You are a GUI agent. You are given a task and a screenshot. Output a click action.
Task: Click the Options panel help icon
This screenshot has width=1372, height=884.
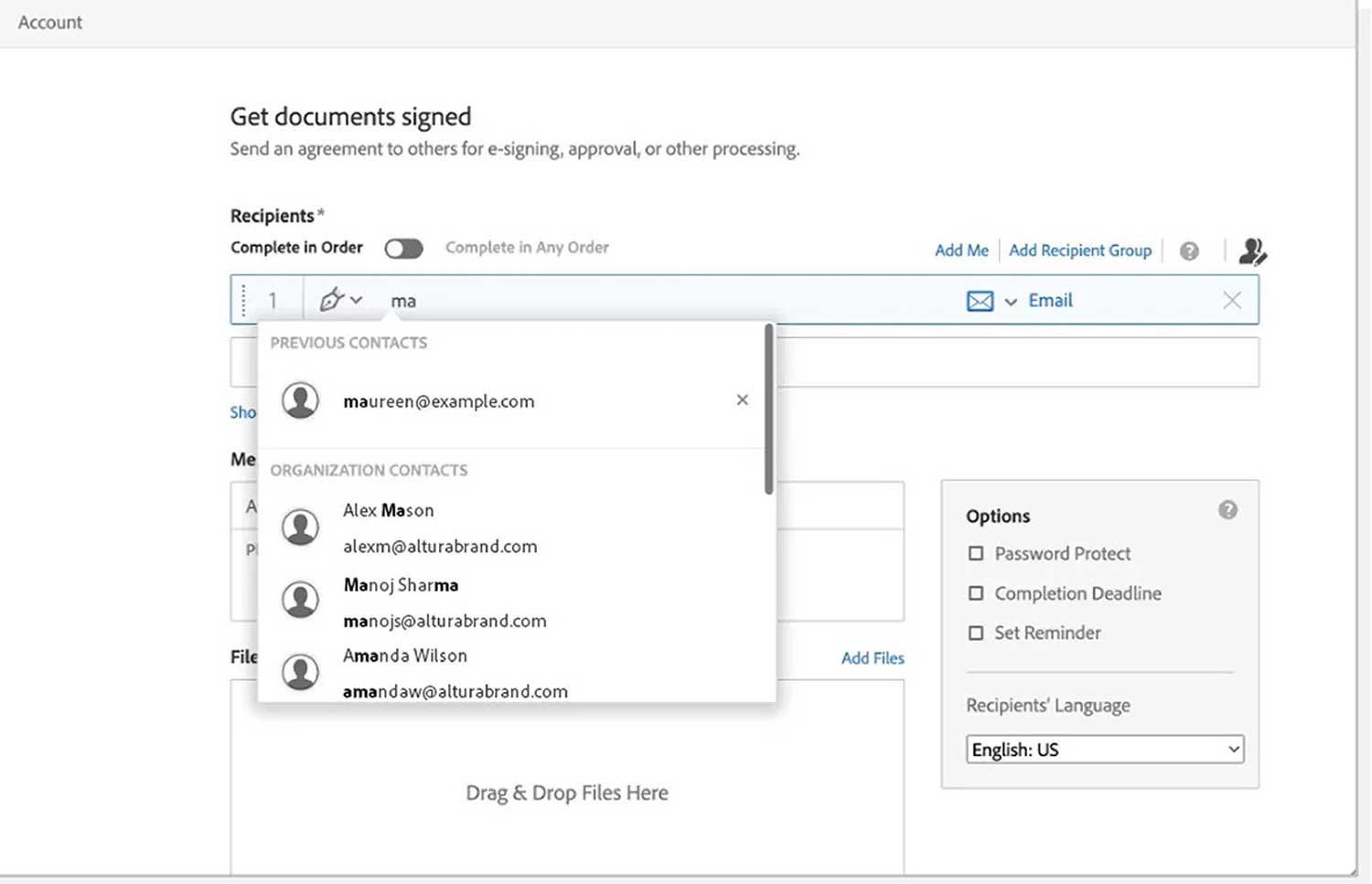1227,510
